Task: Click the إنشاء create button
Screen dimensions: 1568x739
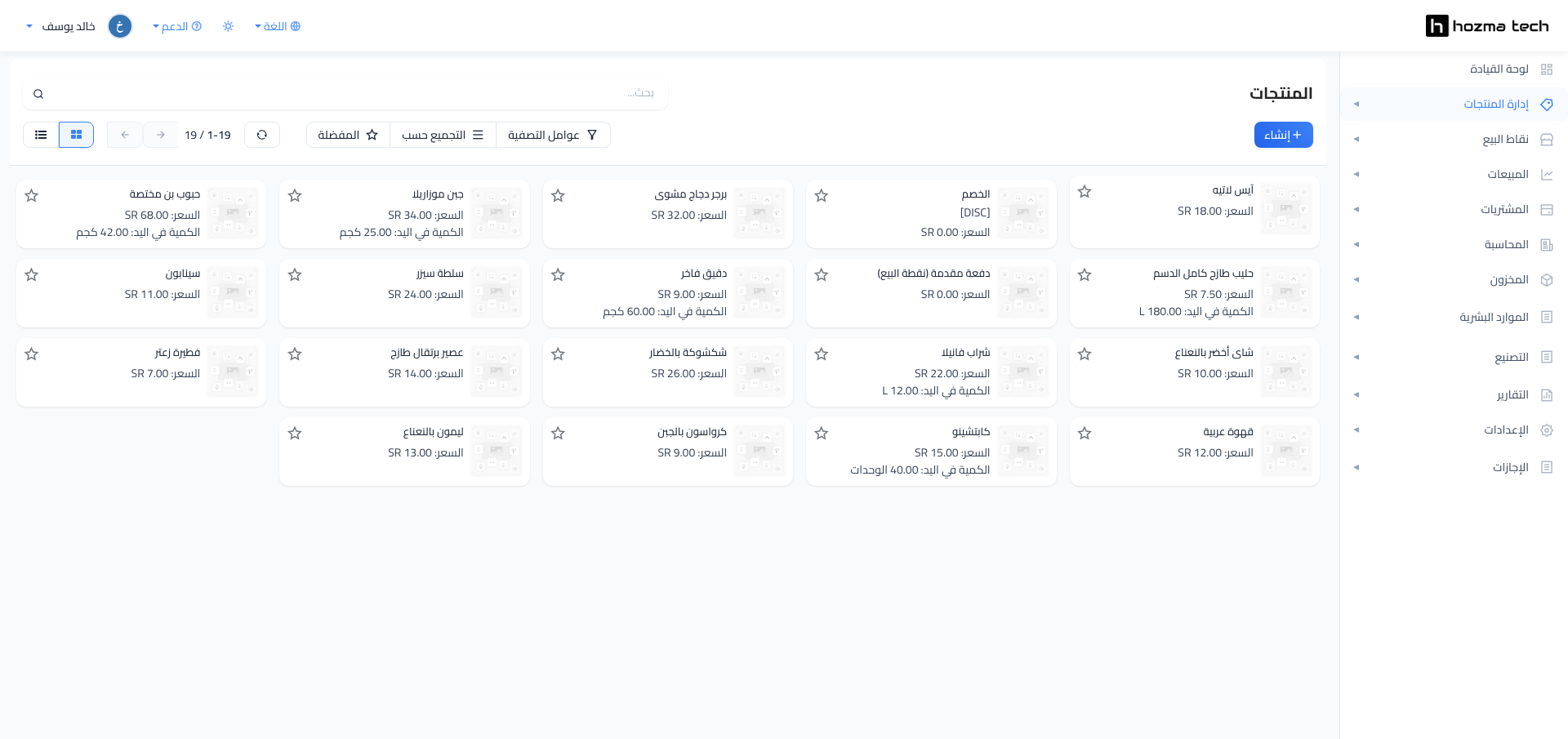Action: pos(1283,135)
